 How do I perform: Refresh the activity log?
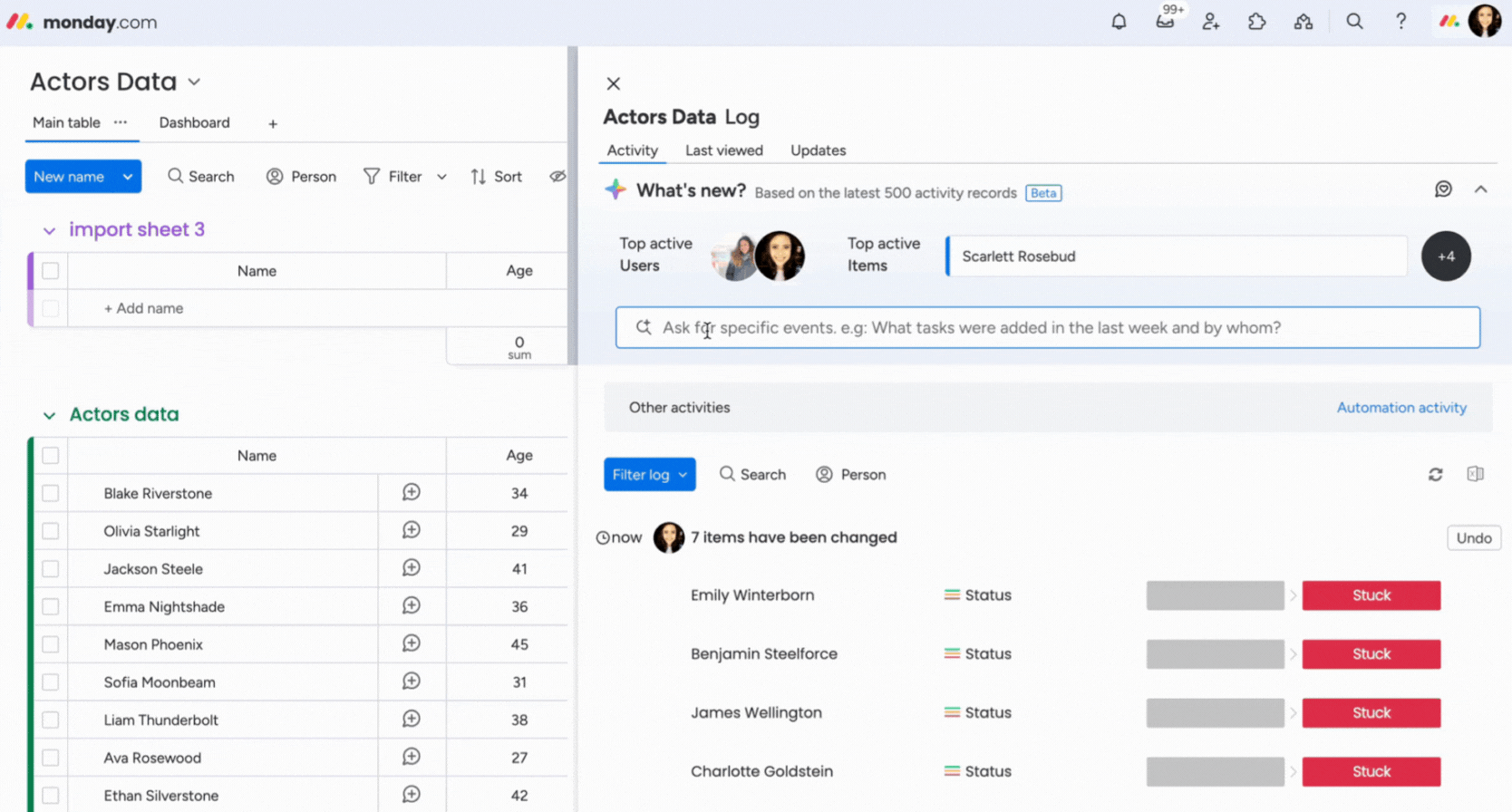coord(1435,474)
